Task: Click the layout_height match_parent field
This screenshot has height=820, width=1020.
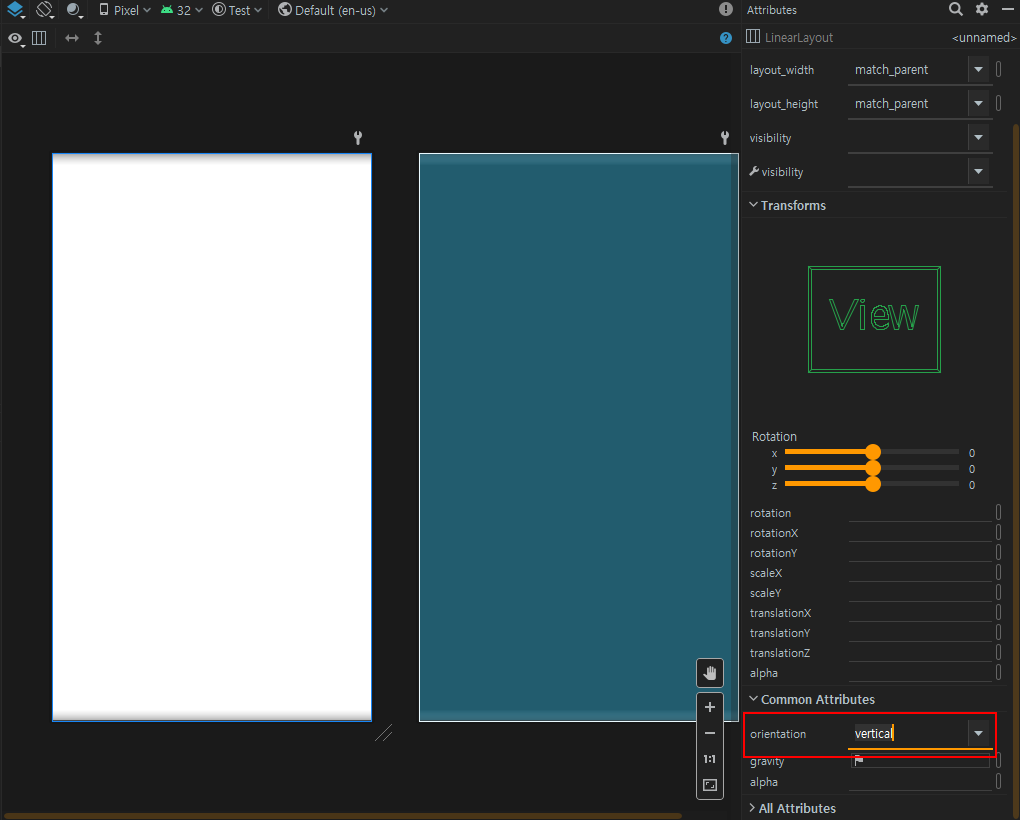Action: pyautogui.click(x=908, y=103)
